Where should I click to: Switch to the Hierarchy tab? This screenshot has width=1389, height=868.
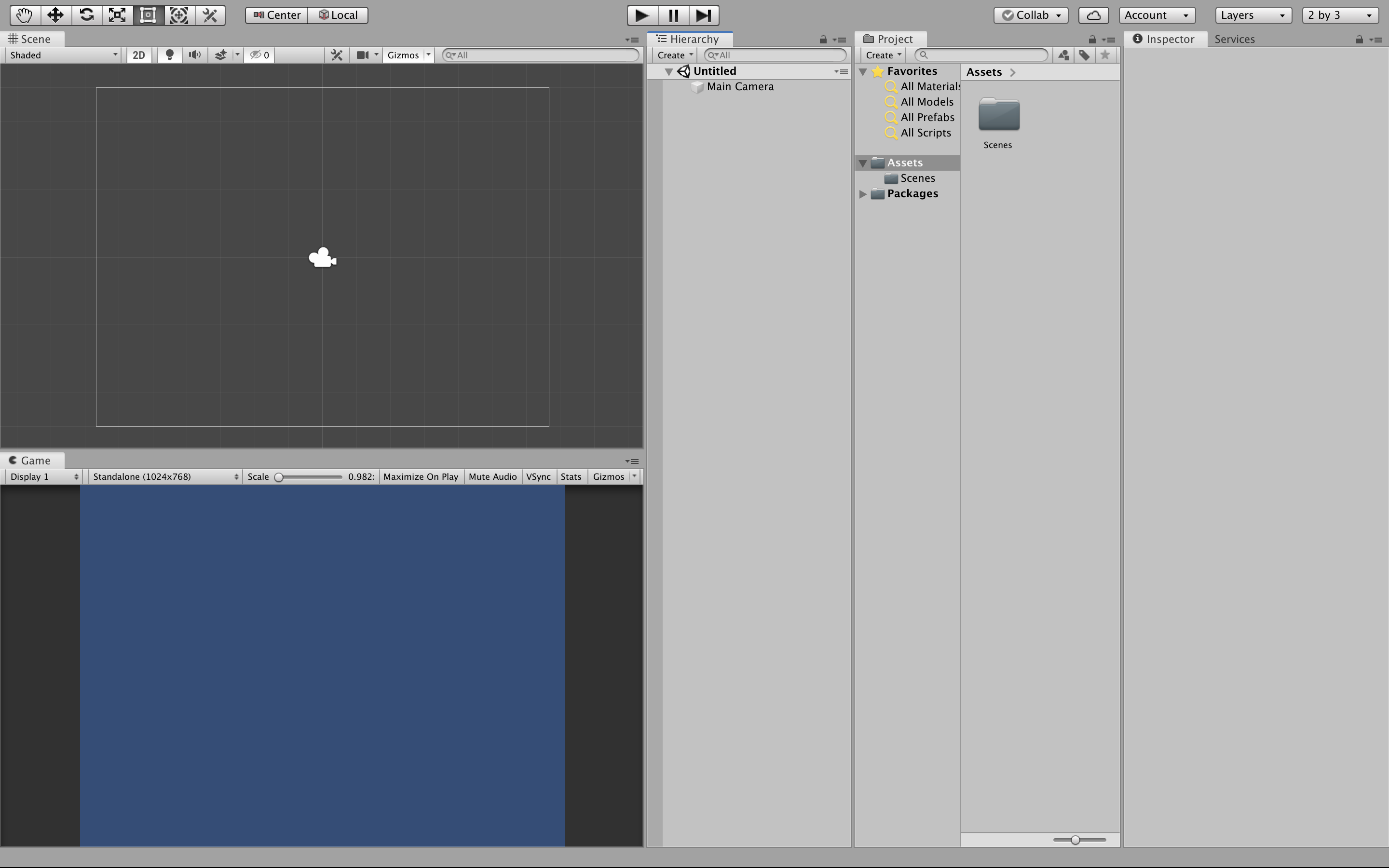pyautogui.click(x=689, y=39)
